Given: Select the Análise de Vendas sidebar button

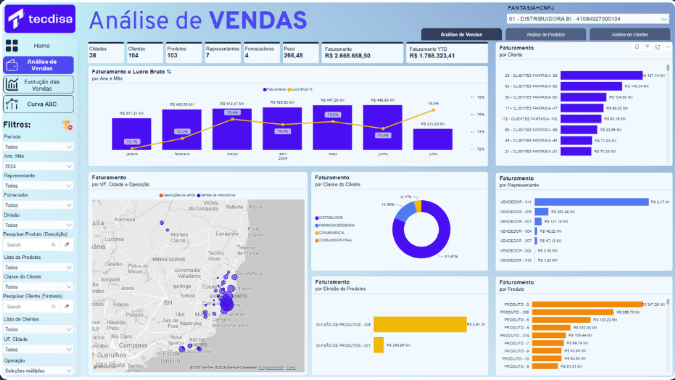Looking at the screenshot, I should [38, 65].
